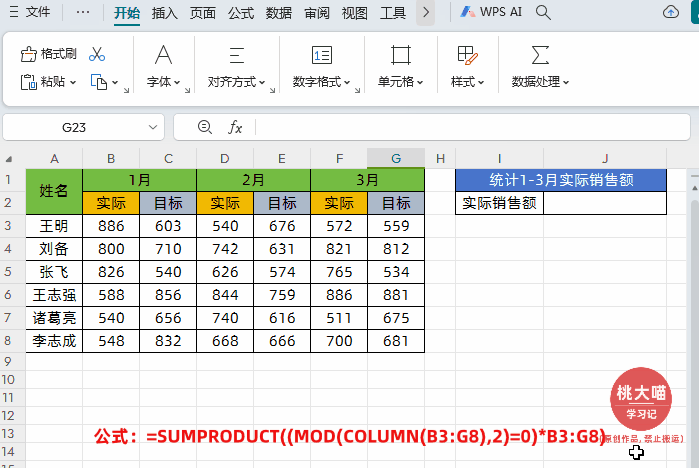This screenshot has height=468, width=699.
Task: Click the fx Insert Function icon
Action: [236, 127]
